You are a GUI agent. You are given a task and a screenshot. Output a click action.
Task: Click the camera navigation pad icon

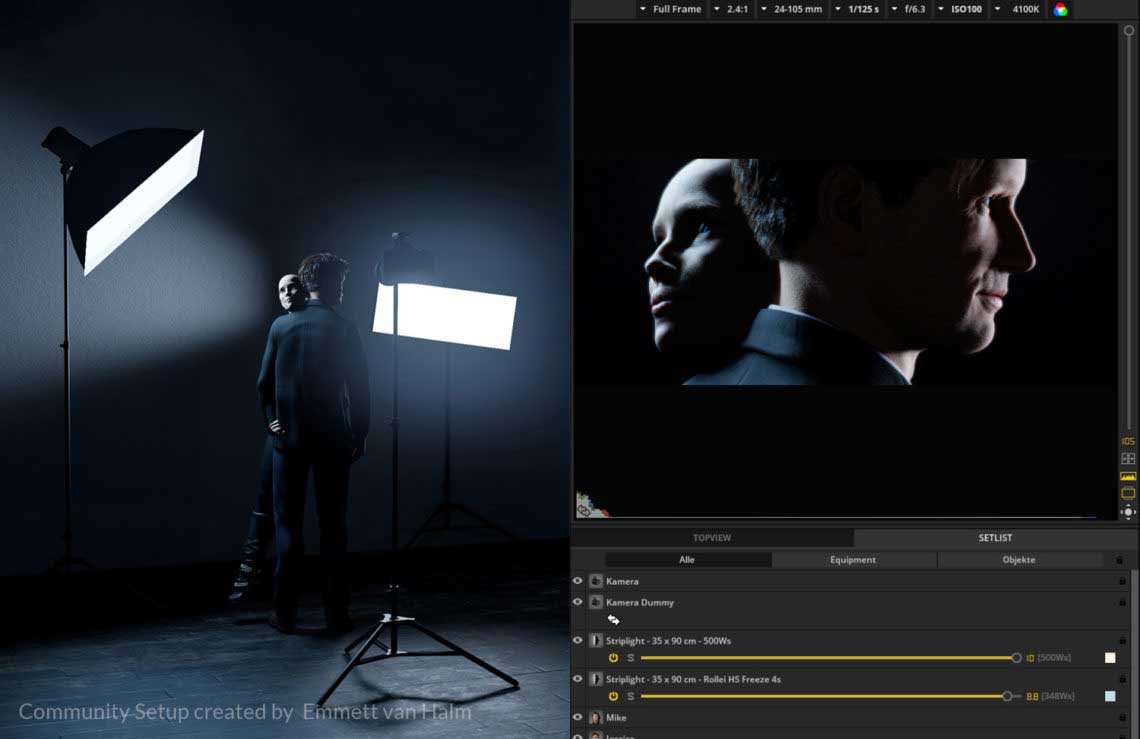tap(1128, 512)
